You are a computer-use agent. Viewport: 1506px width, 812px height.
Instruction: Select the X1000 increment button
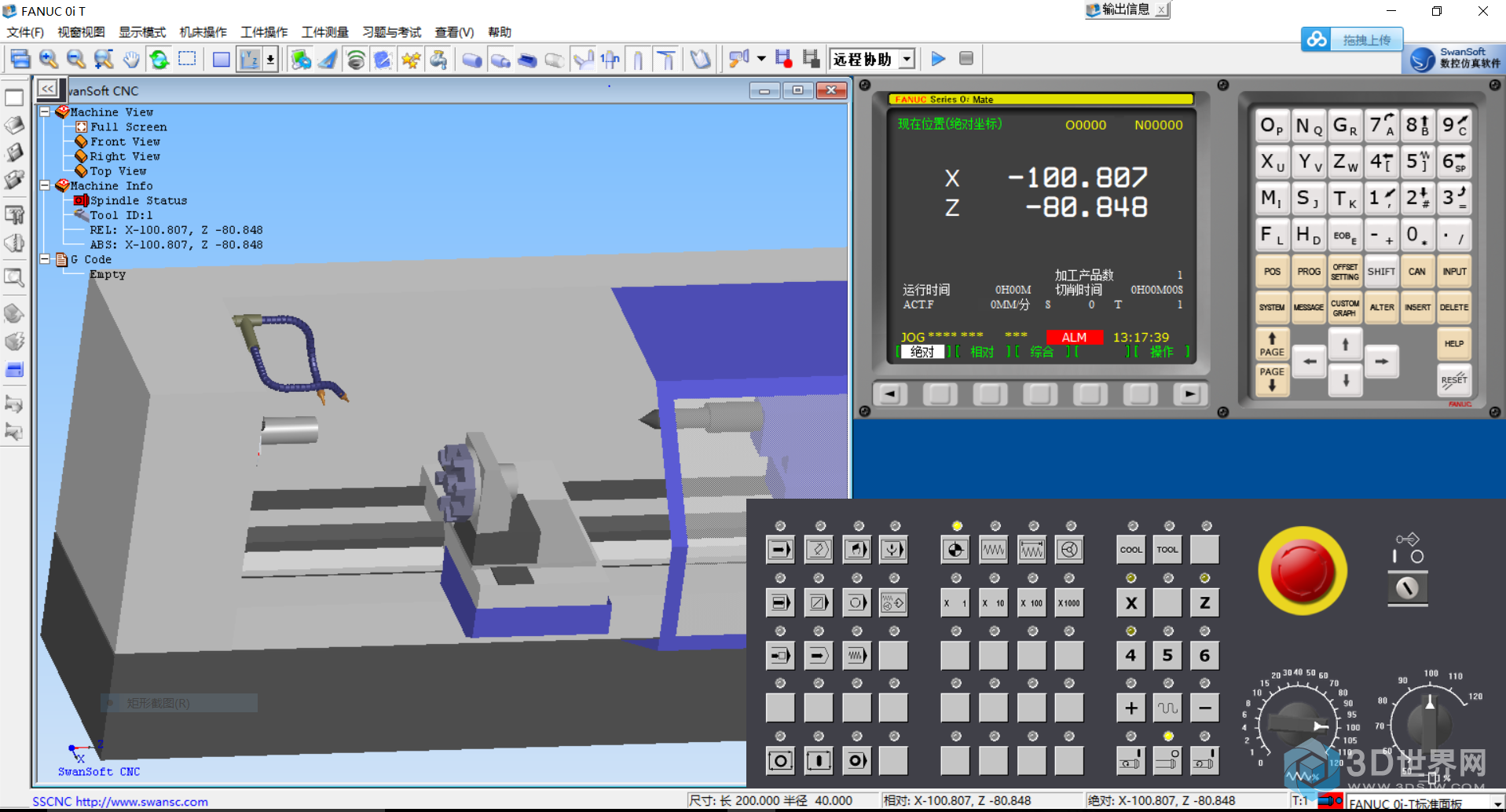pyautogui.click(x=1069, y=603)
